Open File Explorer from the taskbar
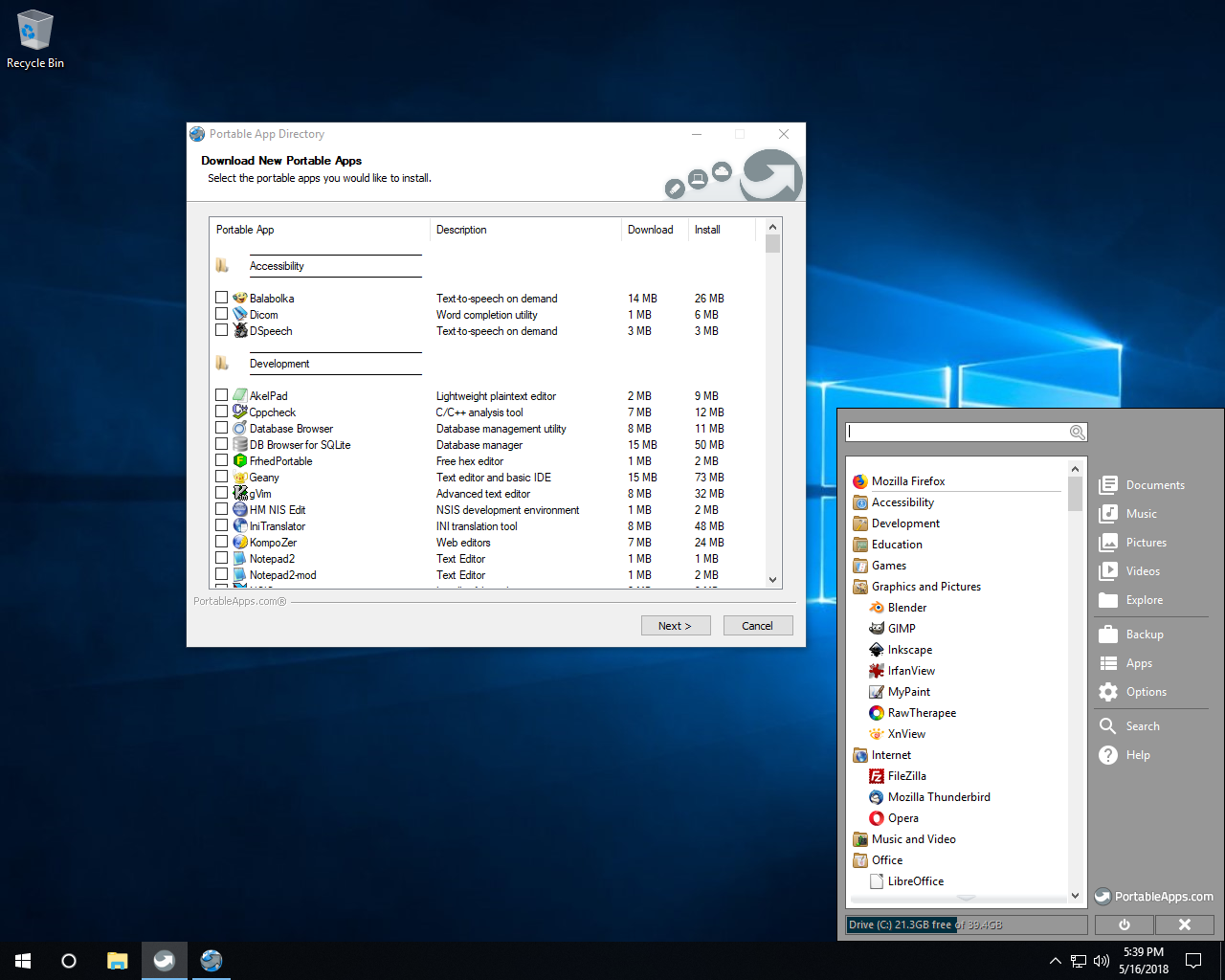The image size is (1225, 980). tap(117, 961)
